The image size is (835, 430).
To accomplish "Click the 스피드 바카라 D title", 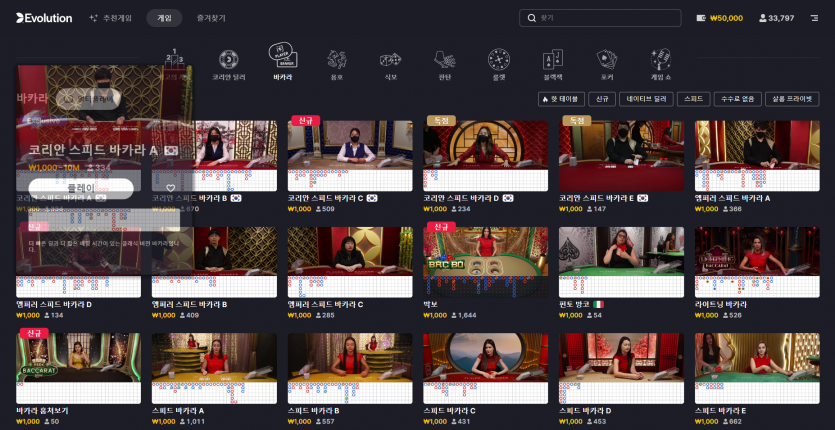I will coord(585,411).
